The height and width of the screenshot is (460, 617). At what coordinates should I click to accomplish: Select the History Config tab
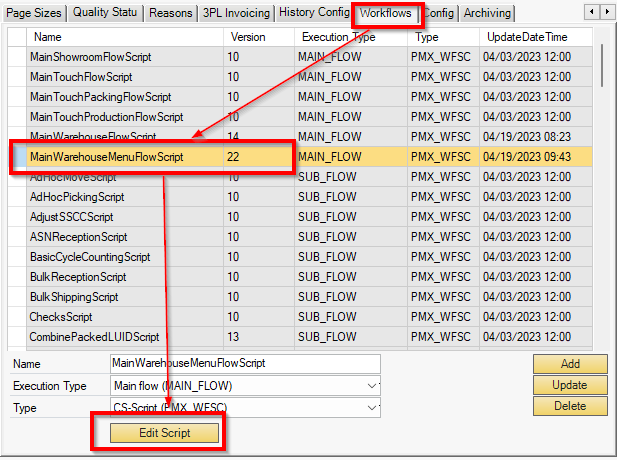(314, 13)
